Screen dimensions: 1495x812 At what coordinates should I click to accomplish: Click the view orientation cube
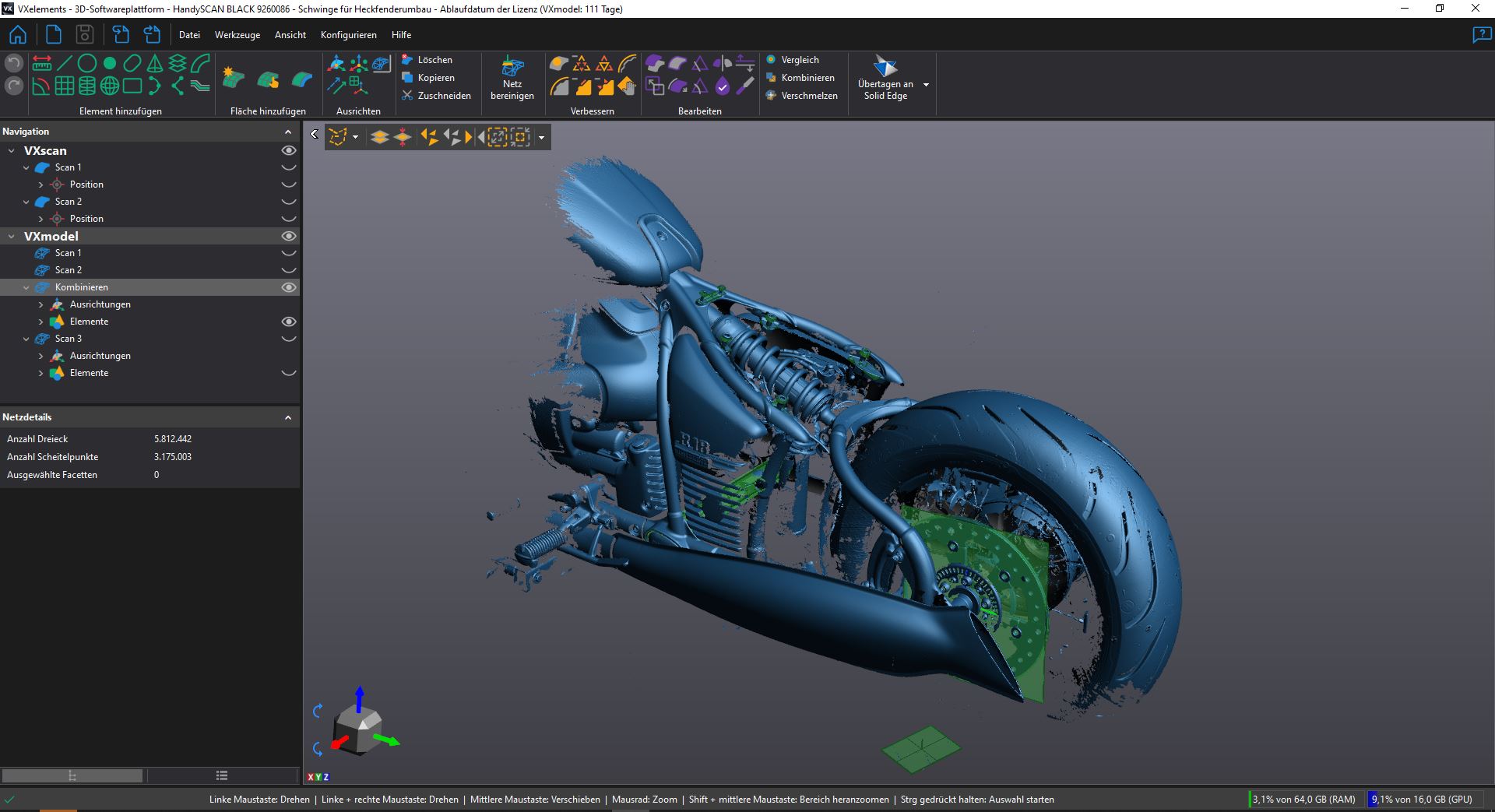click(359, 730)
